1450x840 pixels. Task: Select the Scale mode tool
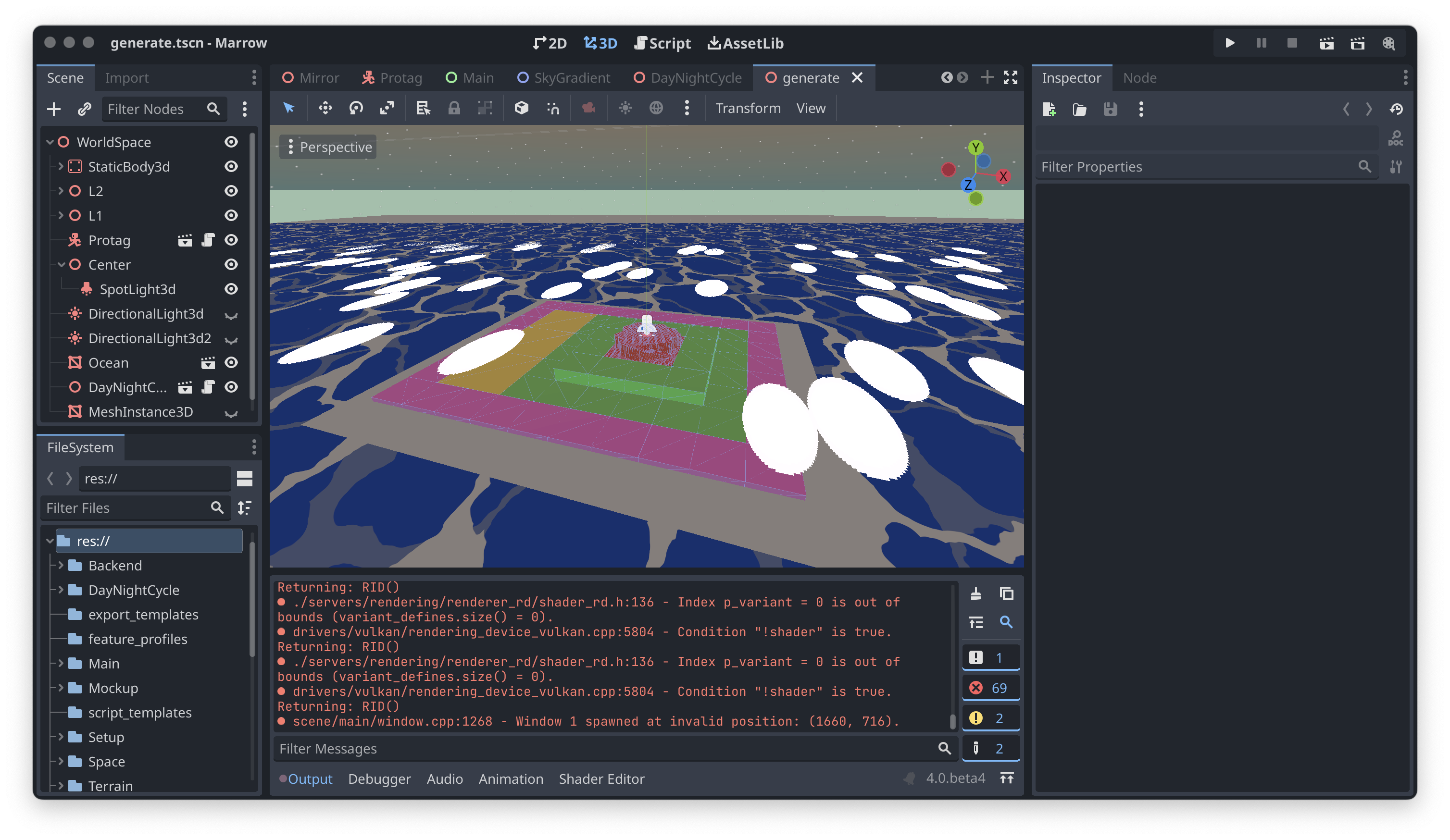coord(387,108)
